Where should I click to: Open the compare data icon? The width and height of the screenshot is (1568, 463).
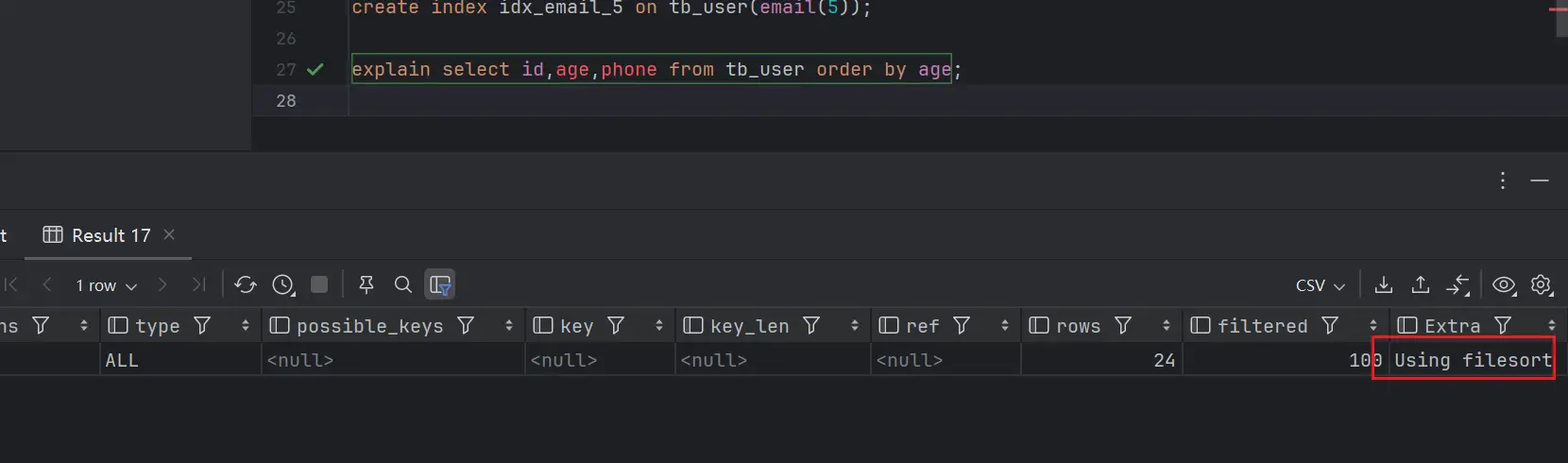(x=1457, y=284)
